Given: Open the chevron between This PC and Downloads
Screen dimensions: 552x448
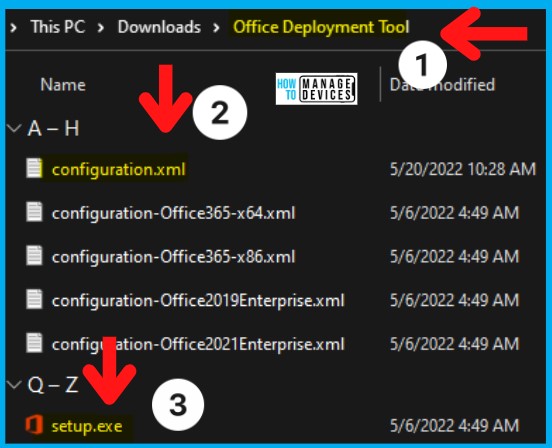Looking at the screenshot, I should pos(101,27).
